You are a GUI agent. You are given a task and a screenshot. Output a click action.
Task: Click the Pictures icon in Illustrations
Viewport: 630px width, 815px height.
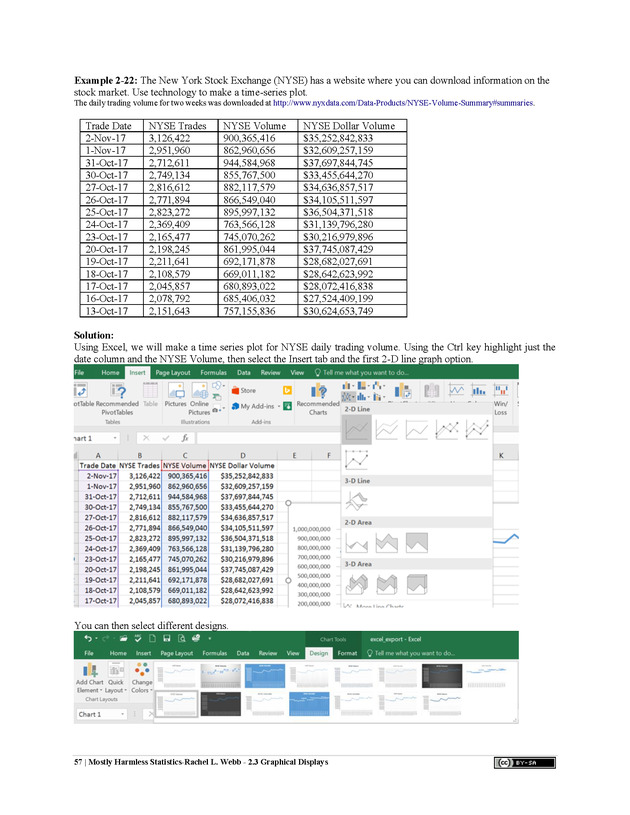tap(176, 390)
